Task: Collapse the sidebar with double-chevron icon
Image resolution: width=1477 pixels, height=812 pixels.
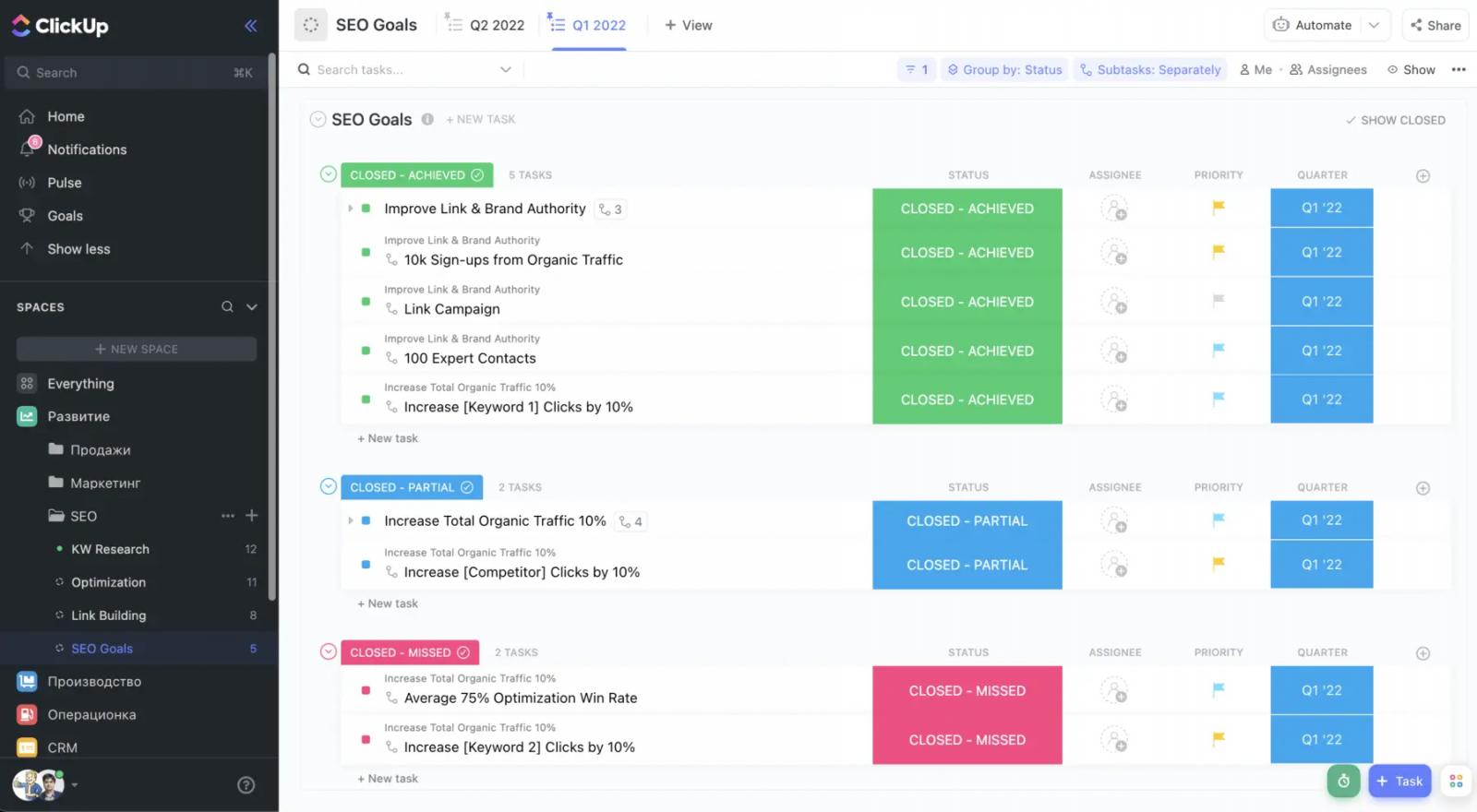Action: 250,26
